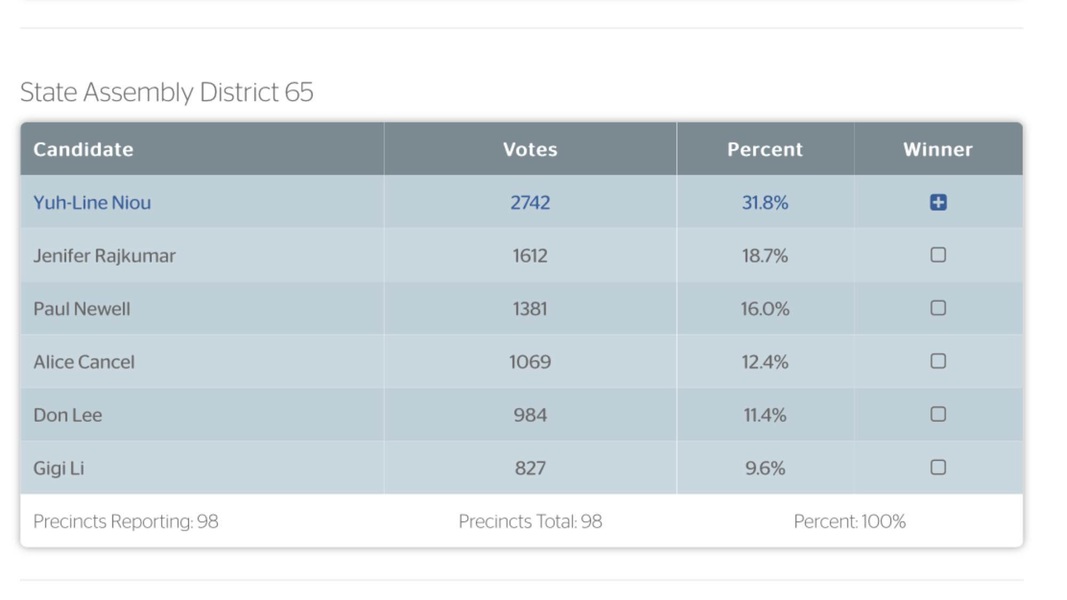Select the Paul Newell candidate name
Screen dimensions: 1067x600
click(82, 309)
